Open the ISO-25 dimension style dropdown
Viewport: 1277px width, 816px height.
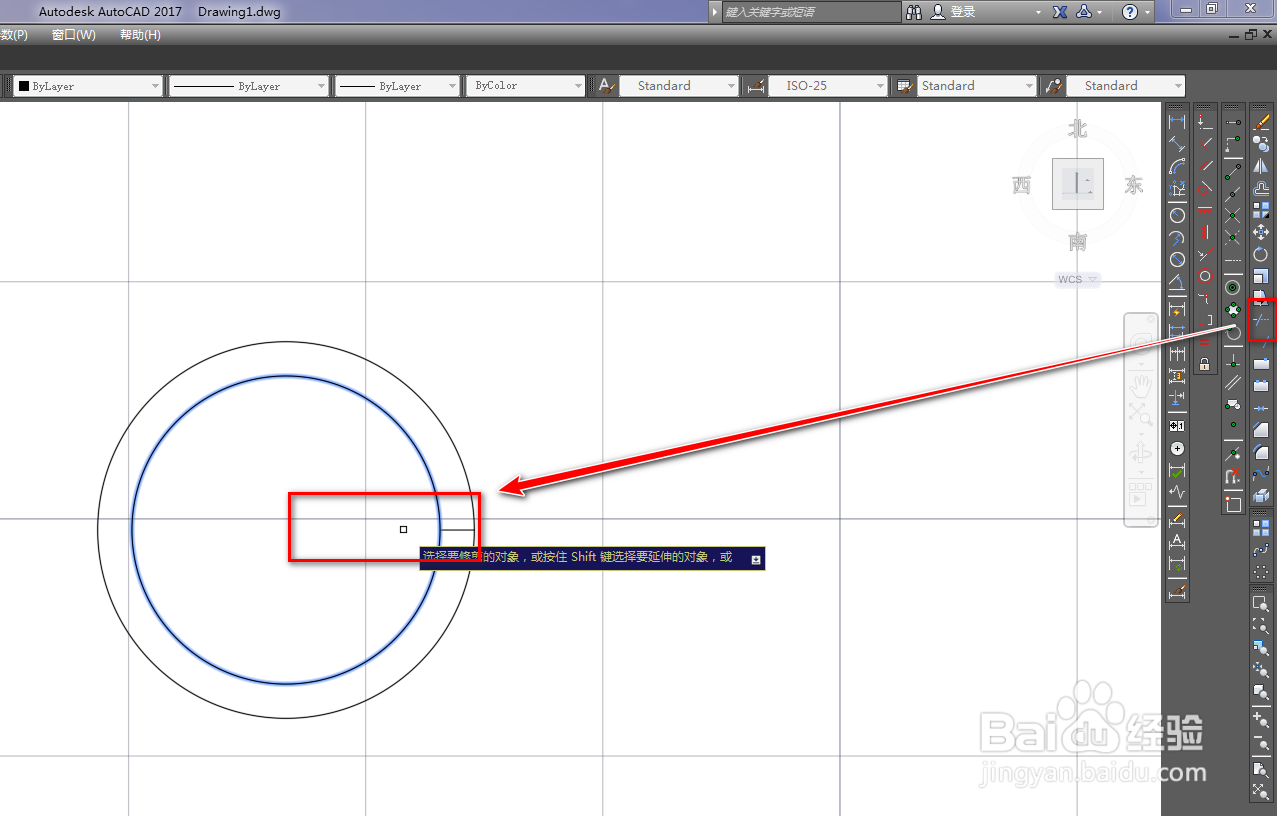pyautogui.click(x=828, y=86)
